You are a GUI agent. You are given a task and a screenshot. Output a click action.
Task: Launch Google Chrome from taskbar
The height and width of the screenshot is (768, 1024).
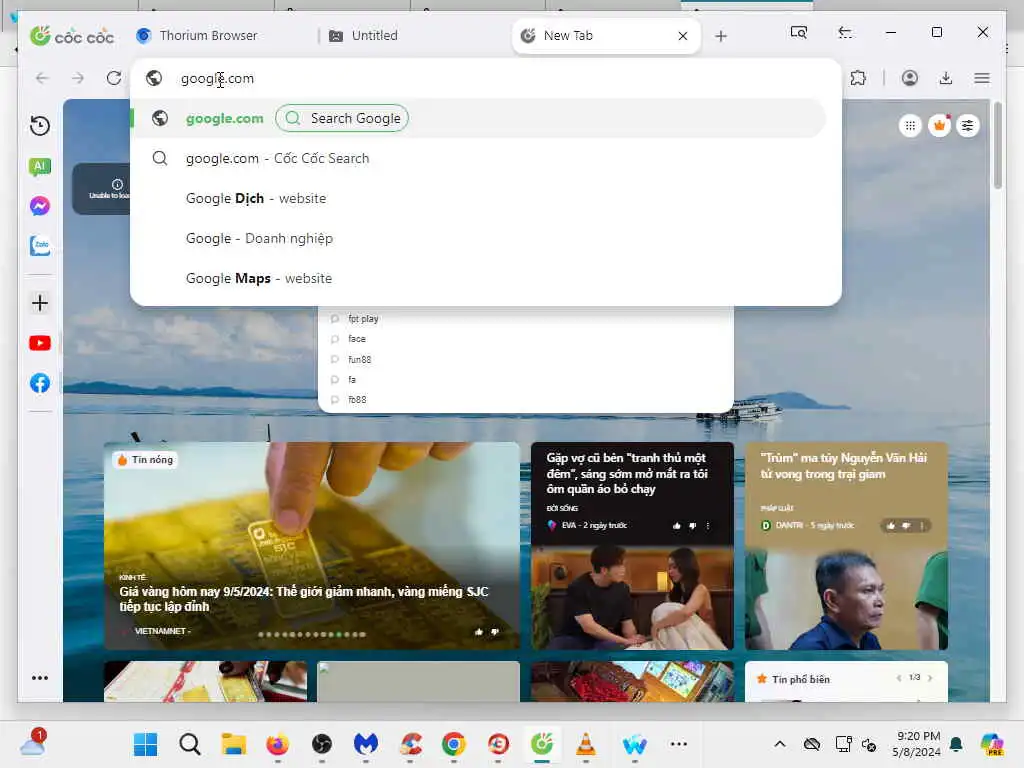pyautogui.click(x=454, y=744)
